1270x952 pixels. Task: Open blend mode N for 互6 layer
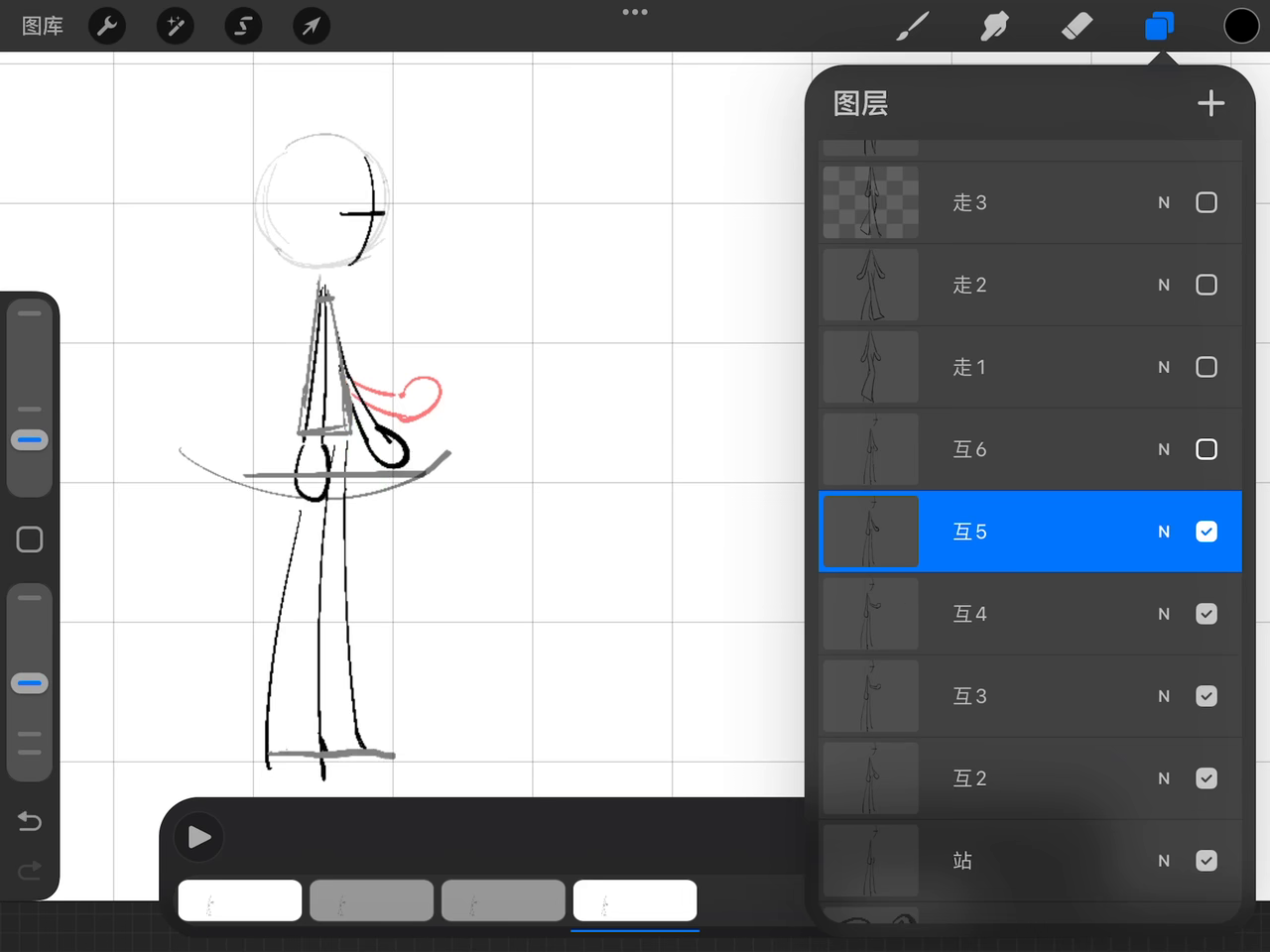(x=1164, y=449)
